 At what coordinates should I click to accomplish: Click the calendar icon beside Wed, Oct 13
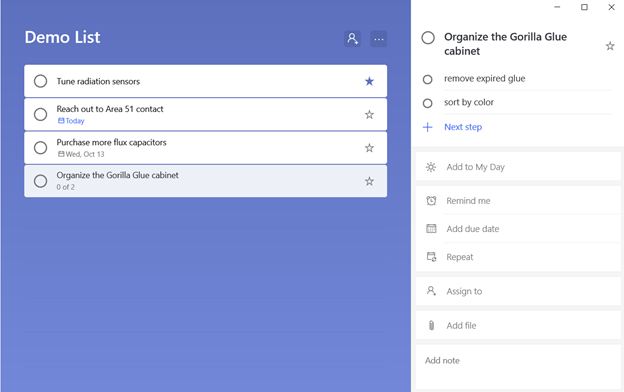point(61,154)
